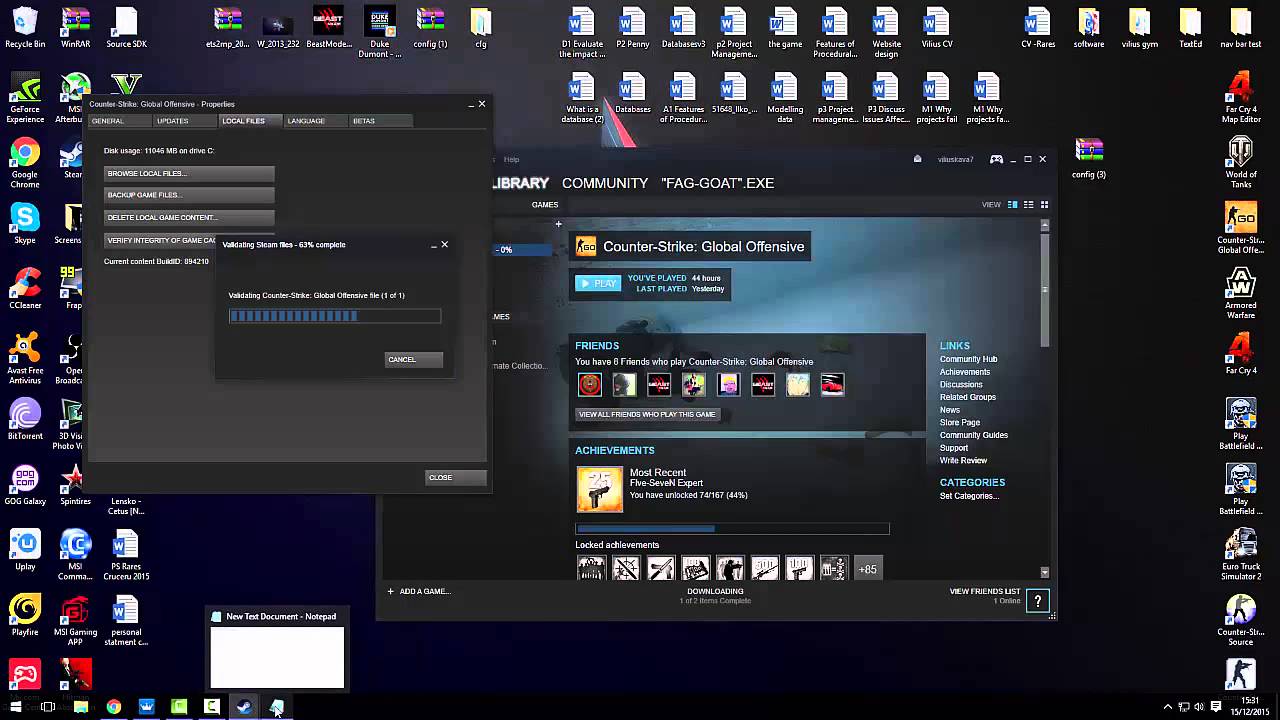Open Armored Warfare desktop shortcut
Screen dimensions: 1280x720
(x=1241, y=294)
